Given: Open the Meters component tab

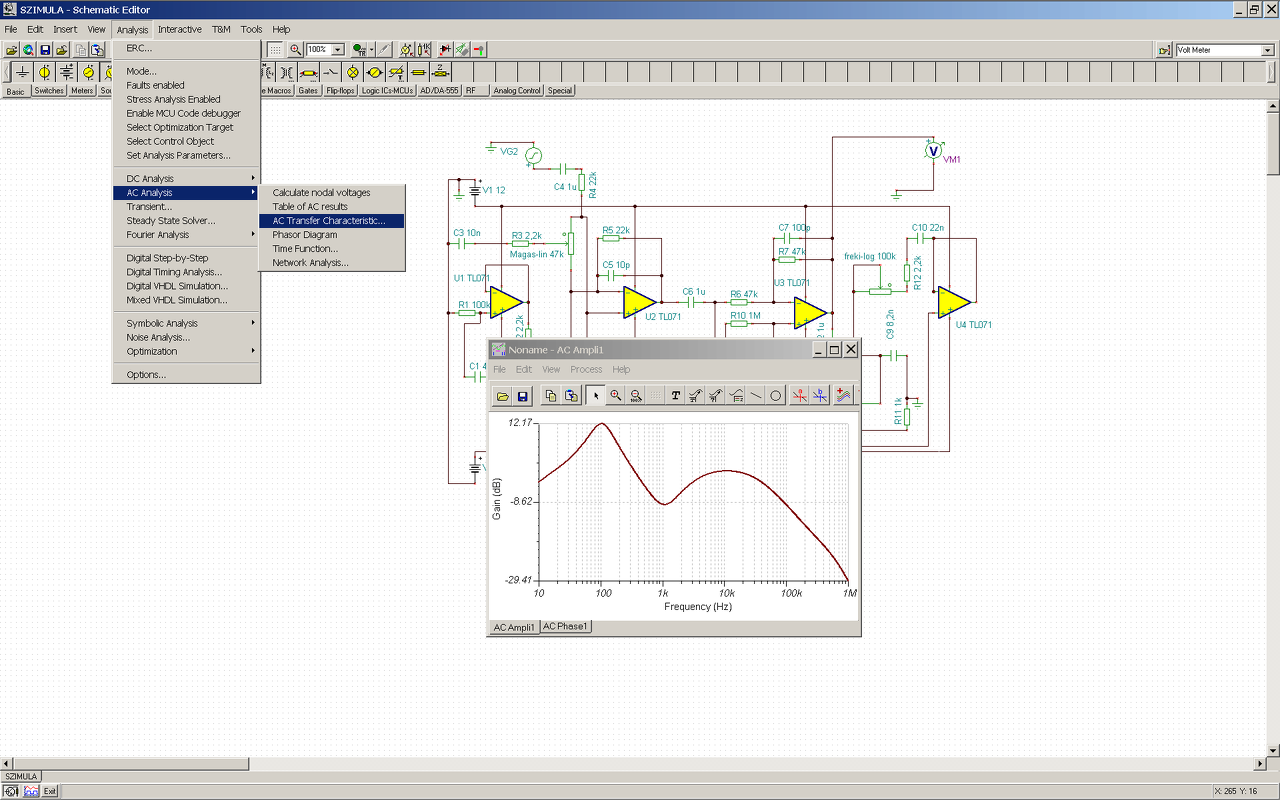Looking at the screenshot, I should (82, 91).
